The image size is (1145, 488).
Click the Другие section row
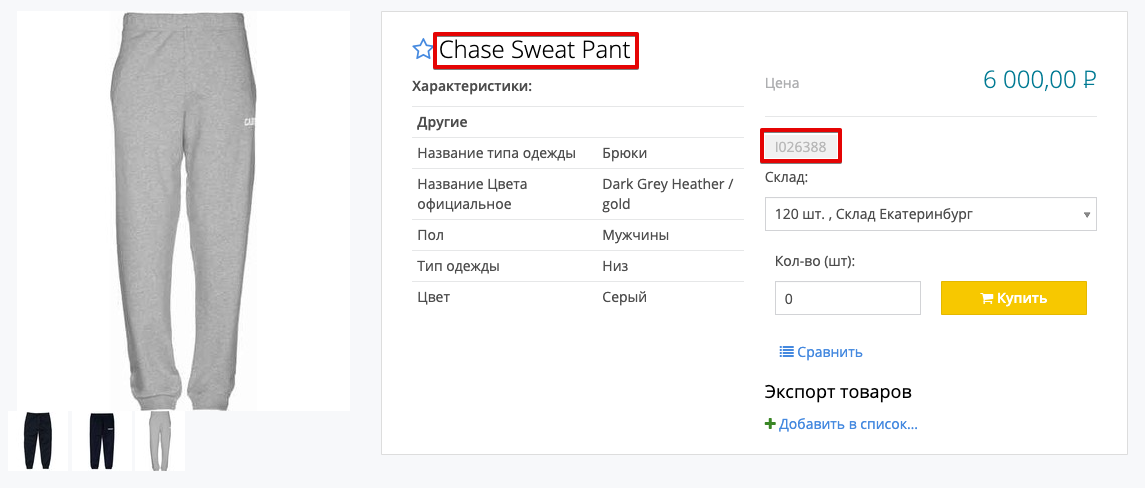[x=443, y=122]
